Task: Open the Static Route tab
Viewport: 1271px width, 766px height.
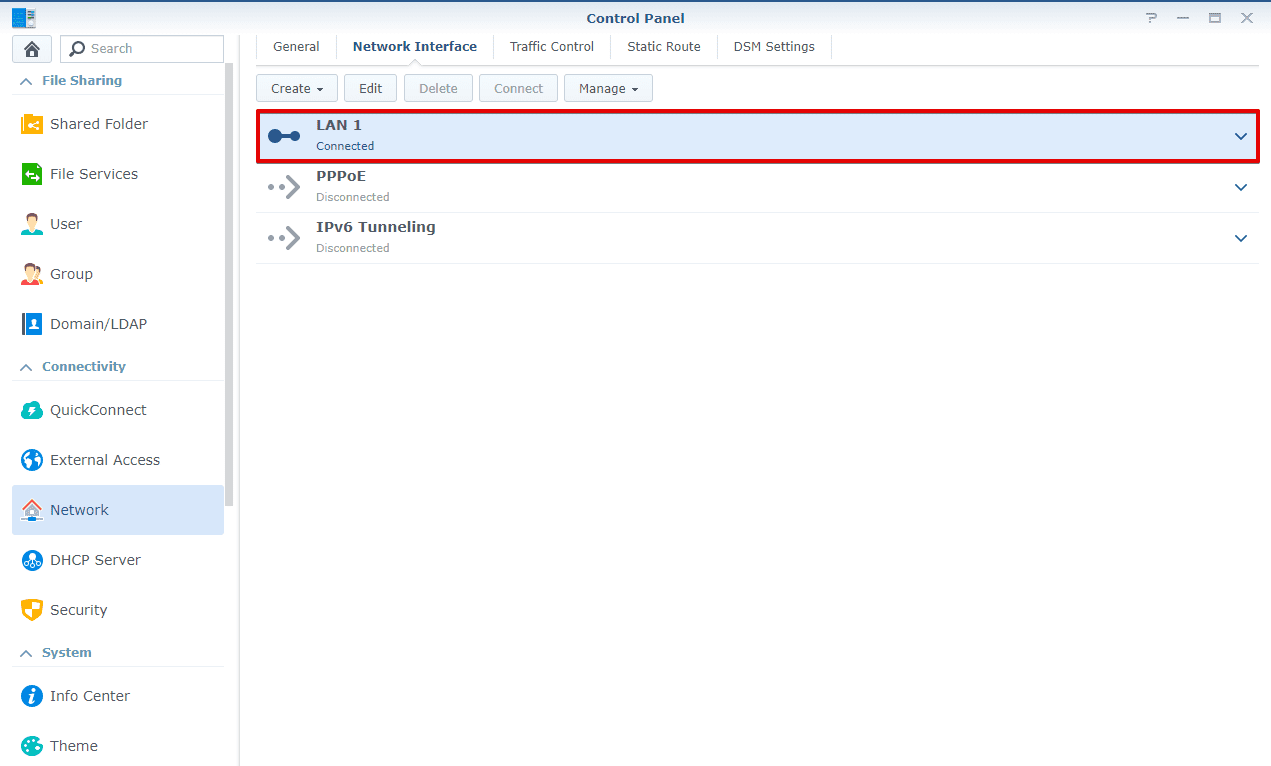Action: [663, 46]
